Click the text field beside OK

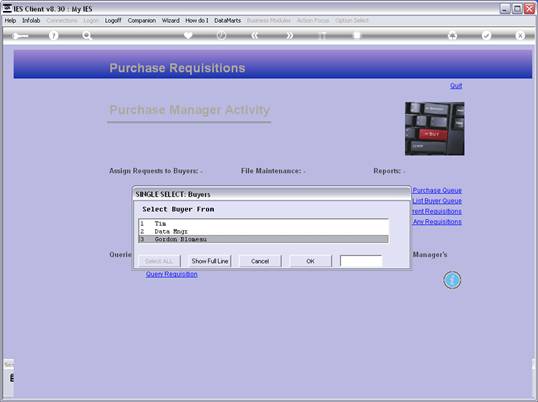point(361,261)
